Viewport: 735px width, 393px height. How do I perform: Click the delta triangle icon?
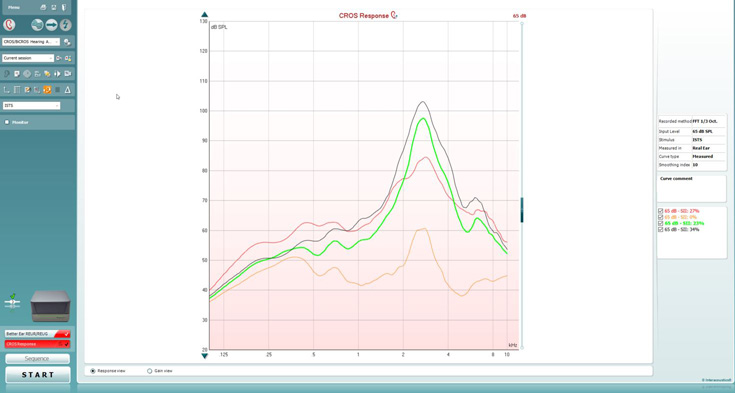tap(68, 90)
